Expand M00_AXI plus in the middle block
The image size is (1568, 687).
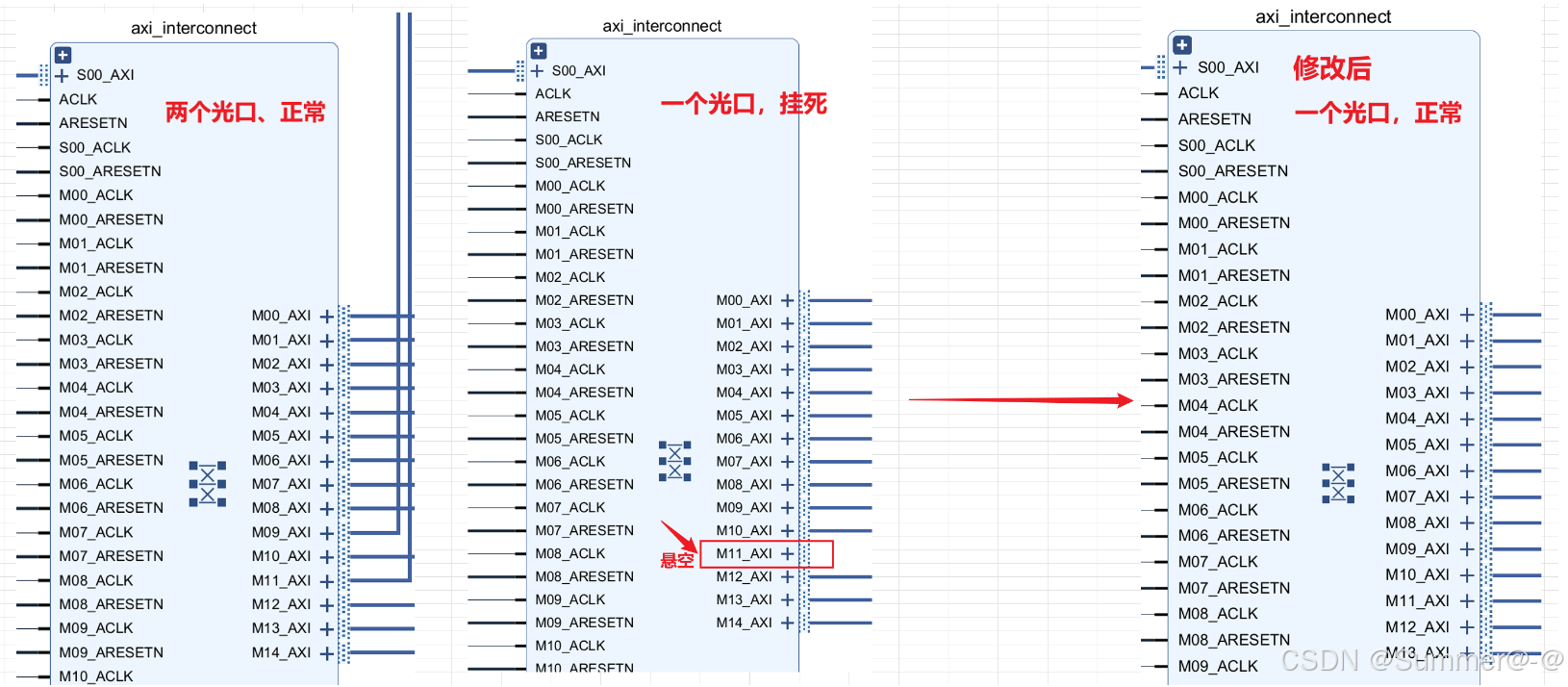[x=787, y=300]
